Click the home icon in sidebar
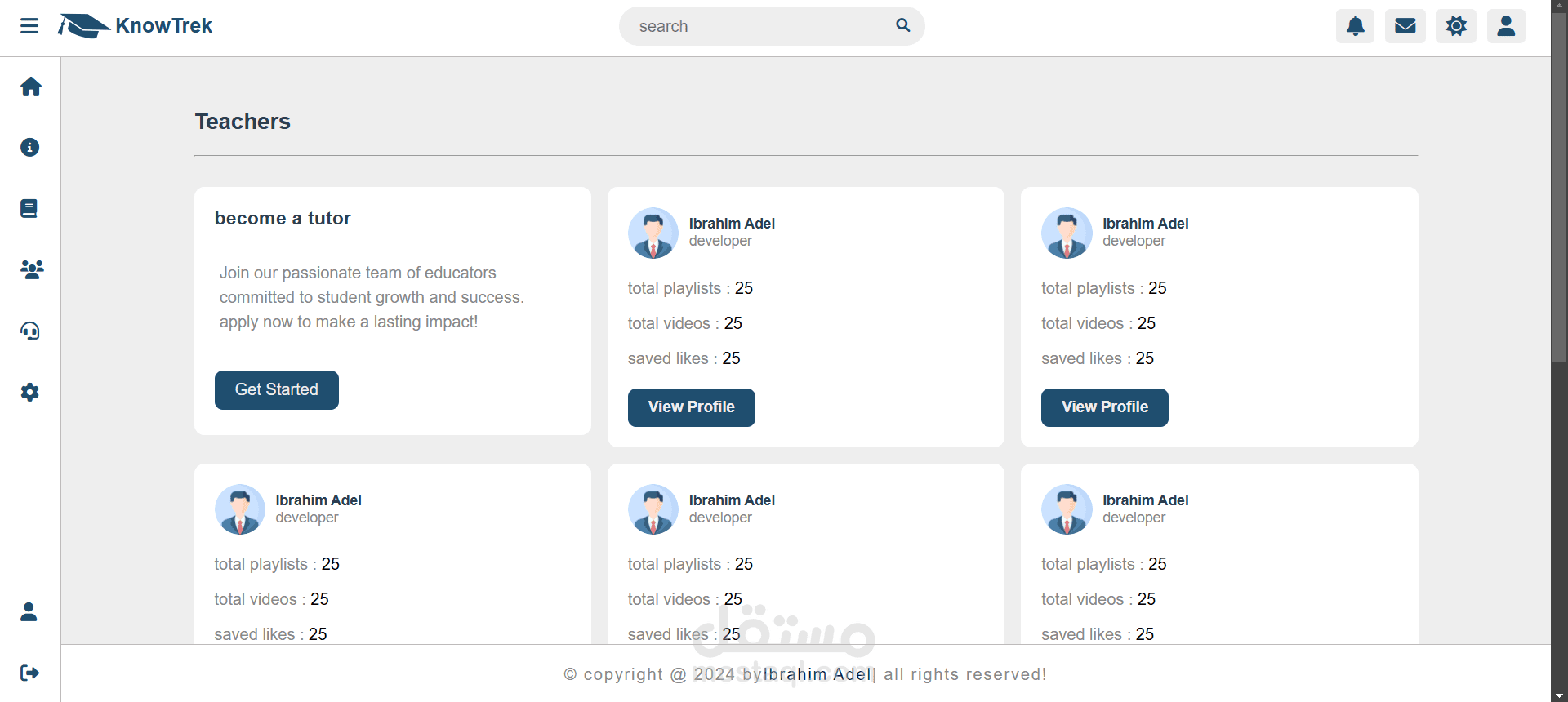The image size is (1568, 702). click(31, 87)
